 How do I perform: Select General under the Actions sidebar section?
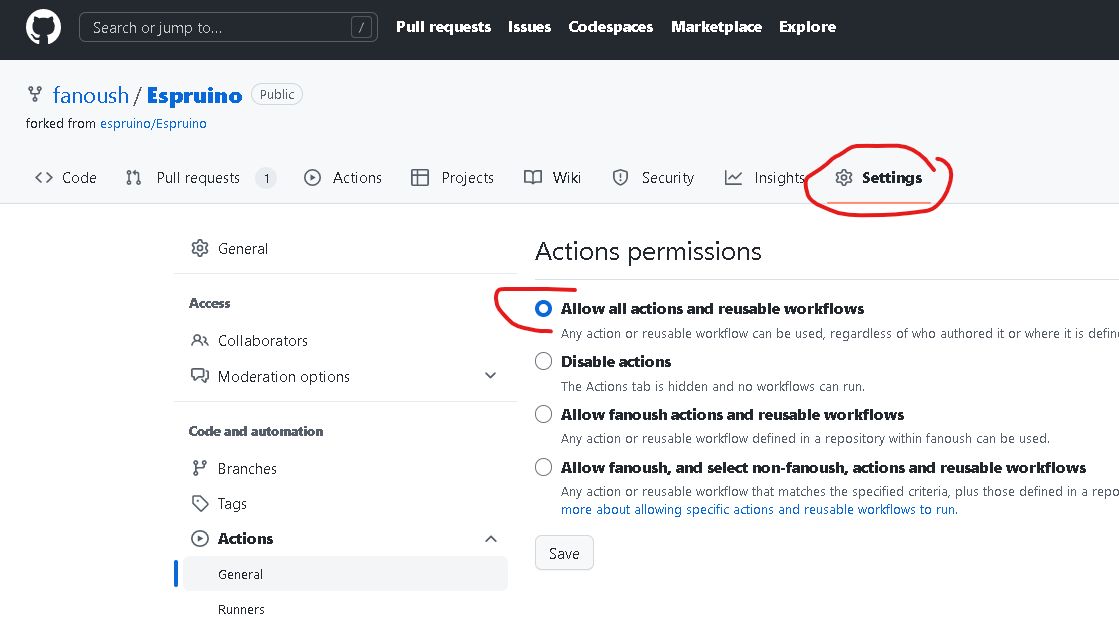click(x=345, y=574)
